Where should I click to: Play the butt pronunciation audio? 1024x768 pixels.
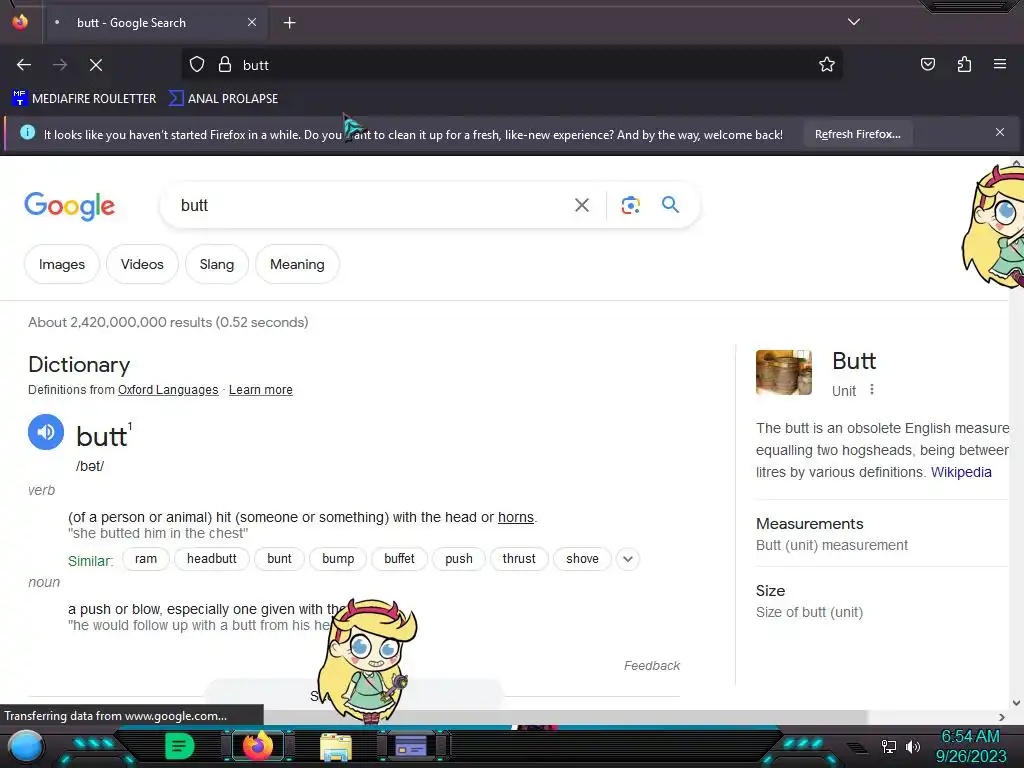[46, 432]
